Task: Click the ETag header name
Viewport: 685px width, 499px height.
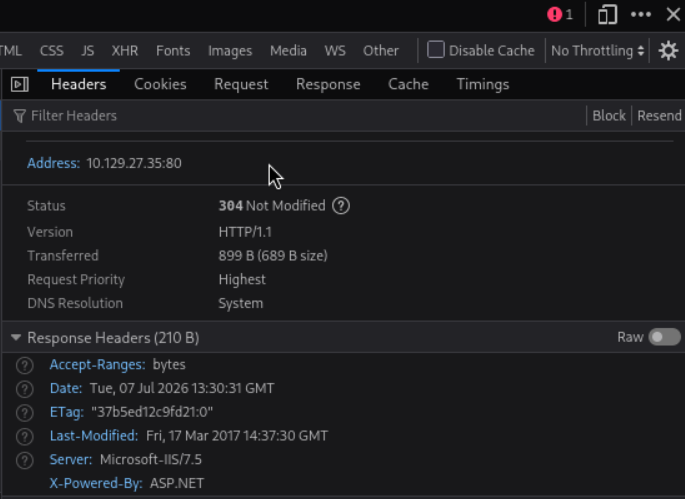Action: (66, 412)
